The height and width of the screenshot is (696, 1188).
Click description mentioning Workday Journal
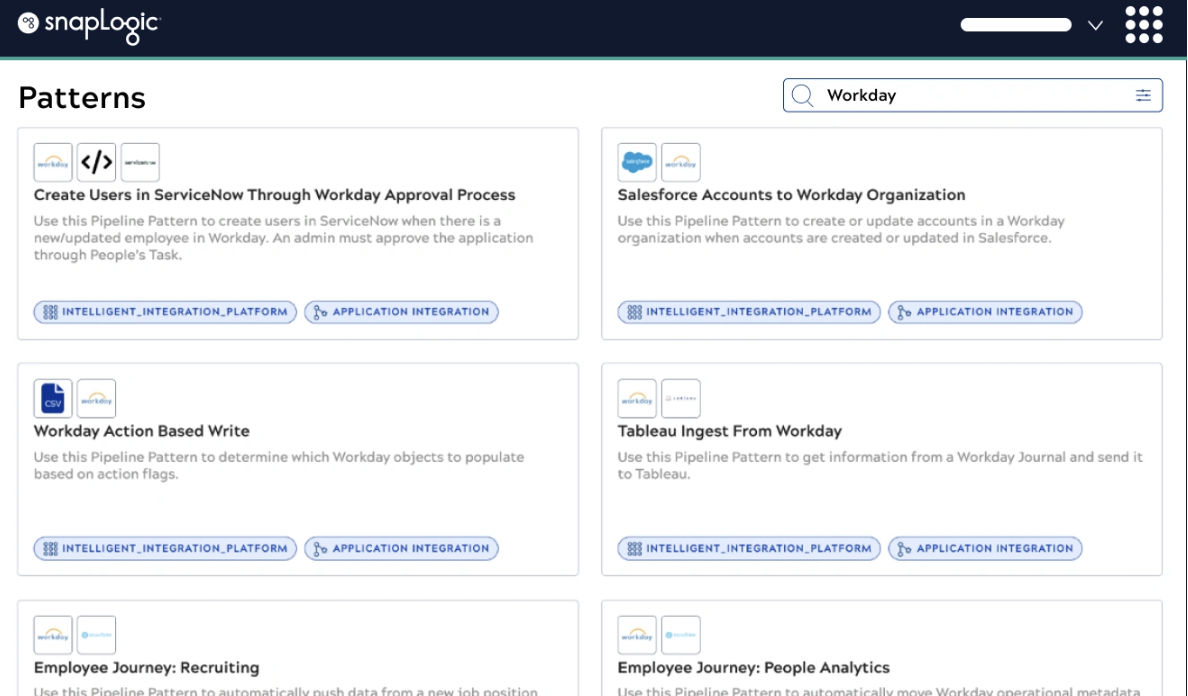click(x=880, y=466)
